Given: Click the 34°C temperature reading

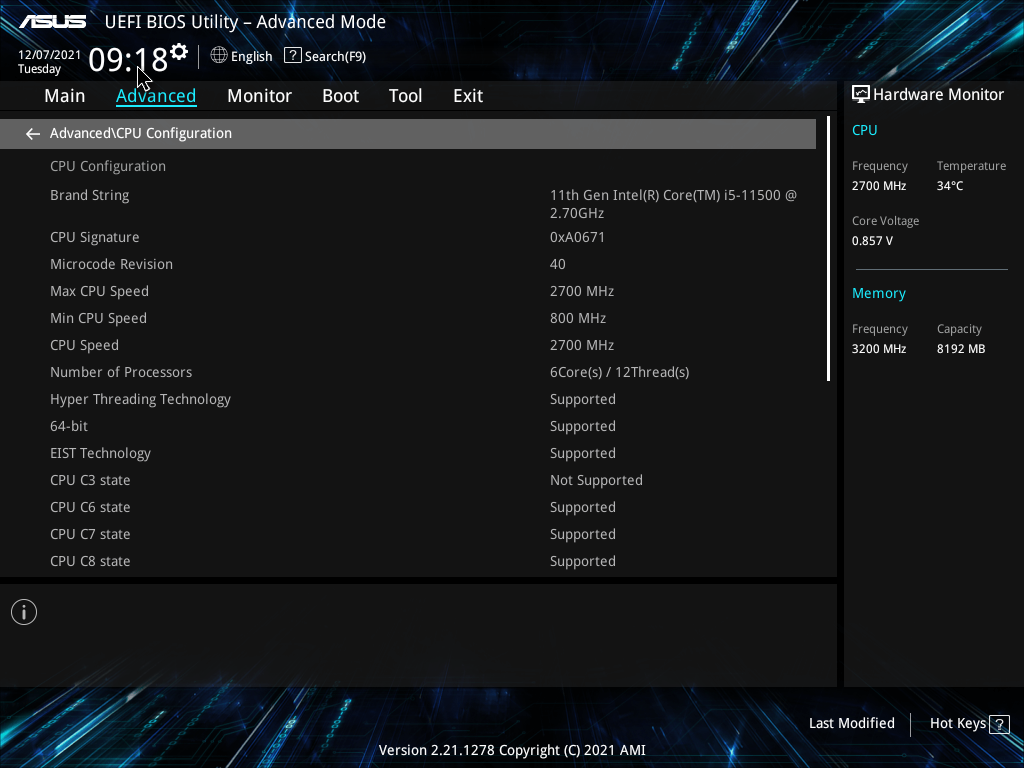Looking at the screenshot, I should click(950, 186).
